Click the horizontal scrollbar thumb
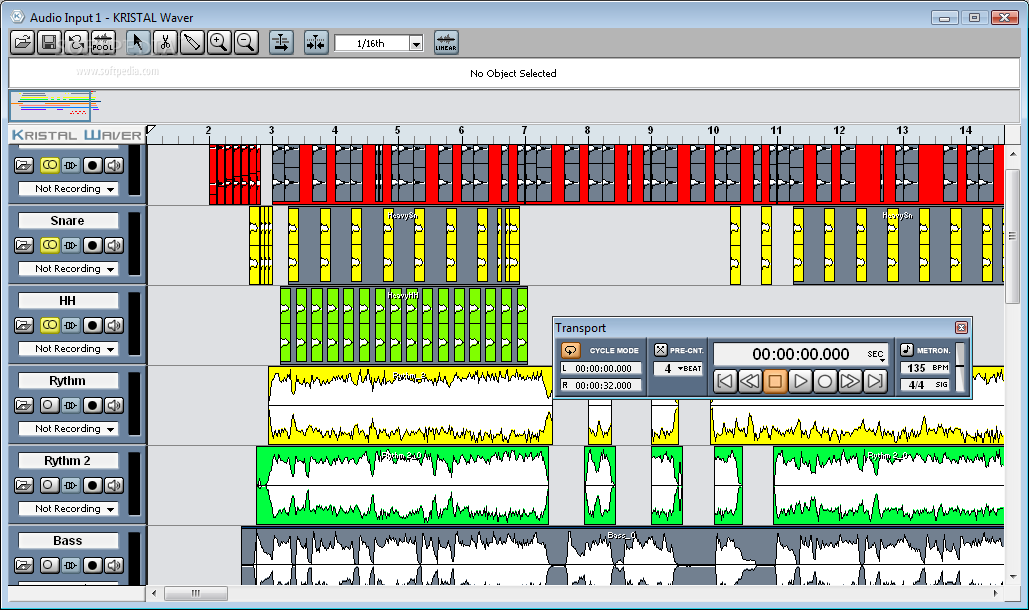This screenshot has width=1029, height=610. (196, 593)
